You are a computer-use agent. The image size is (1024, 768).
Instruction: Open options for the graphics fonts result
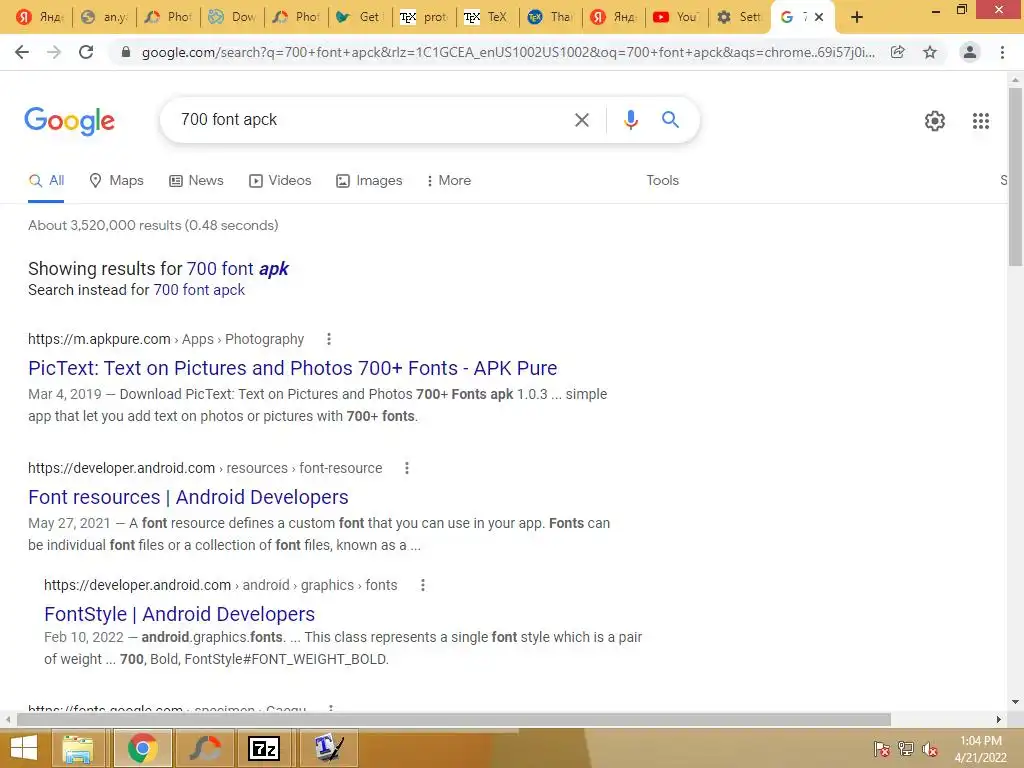tap(423, 585)
